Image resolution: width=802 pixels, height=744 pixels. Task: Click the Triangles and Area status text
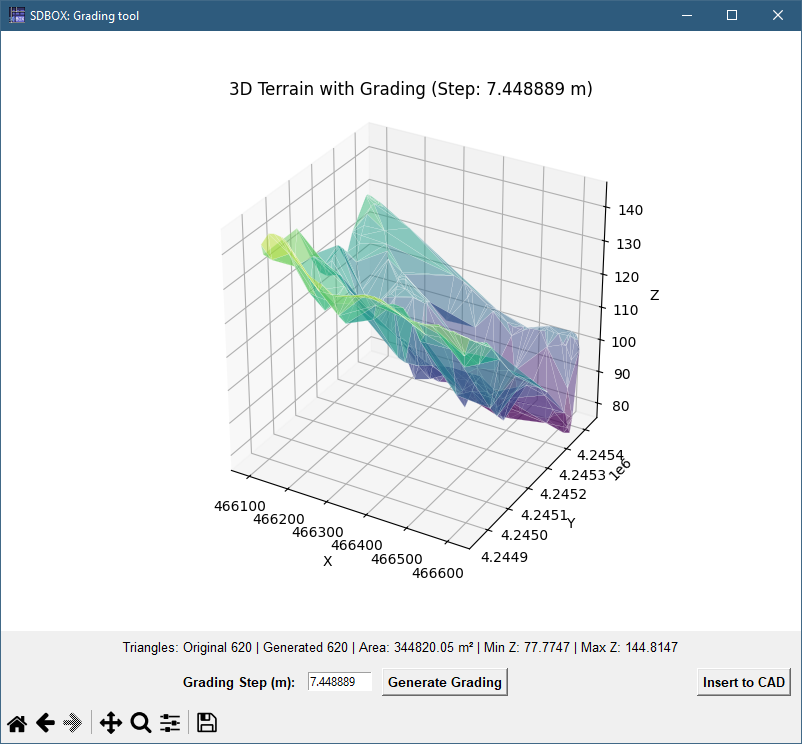[400, 647]
